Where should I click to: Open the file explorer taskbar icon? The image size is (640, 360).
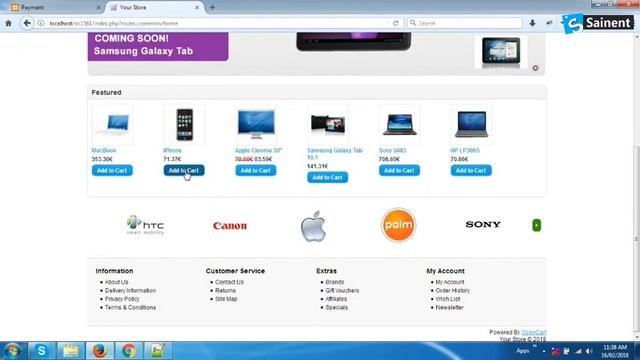71,351
